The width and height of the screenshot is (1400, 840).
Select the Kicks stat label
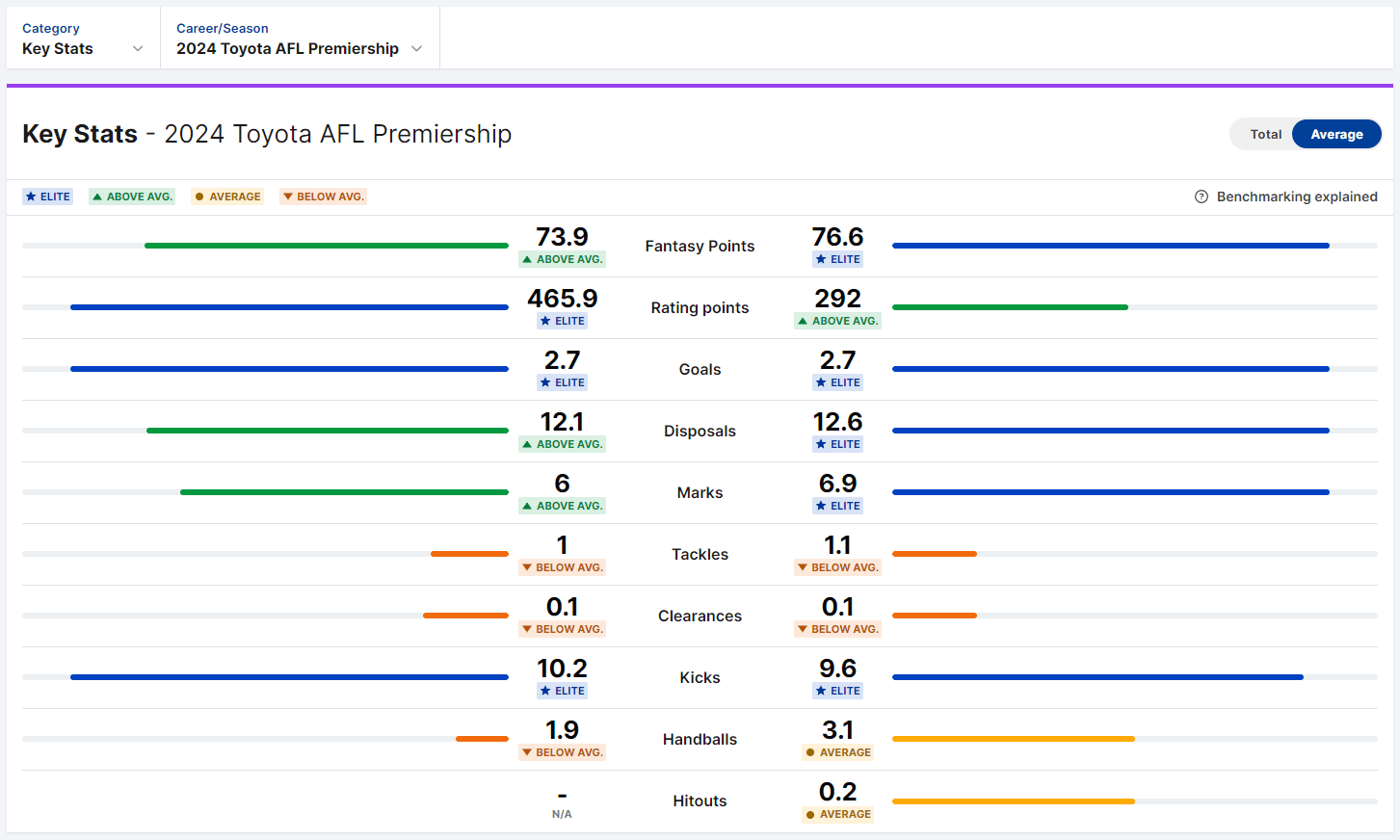(700, 678)
